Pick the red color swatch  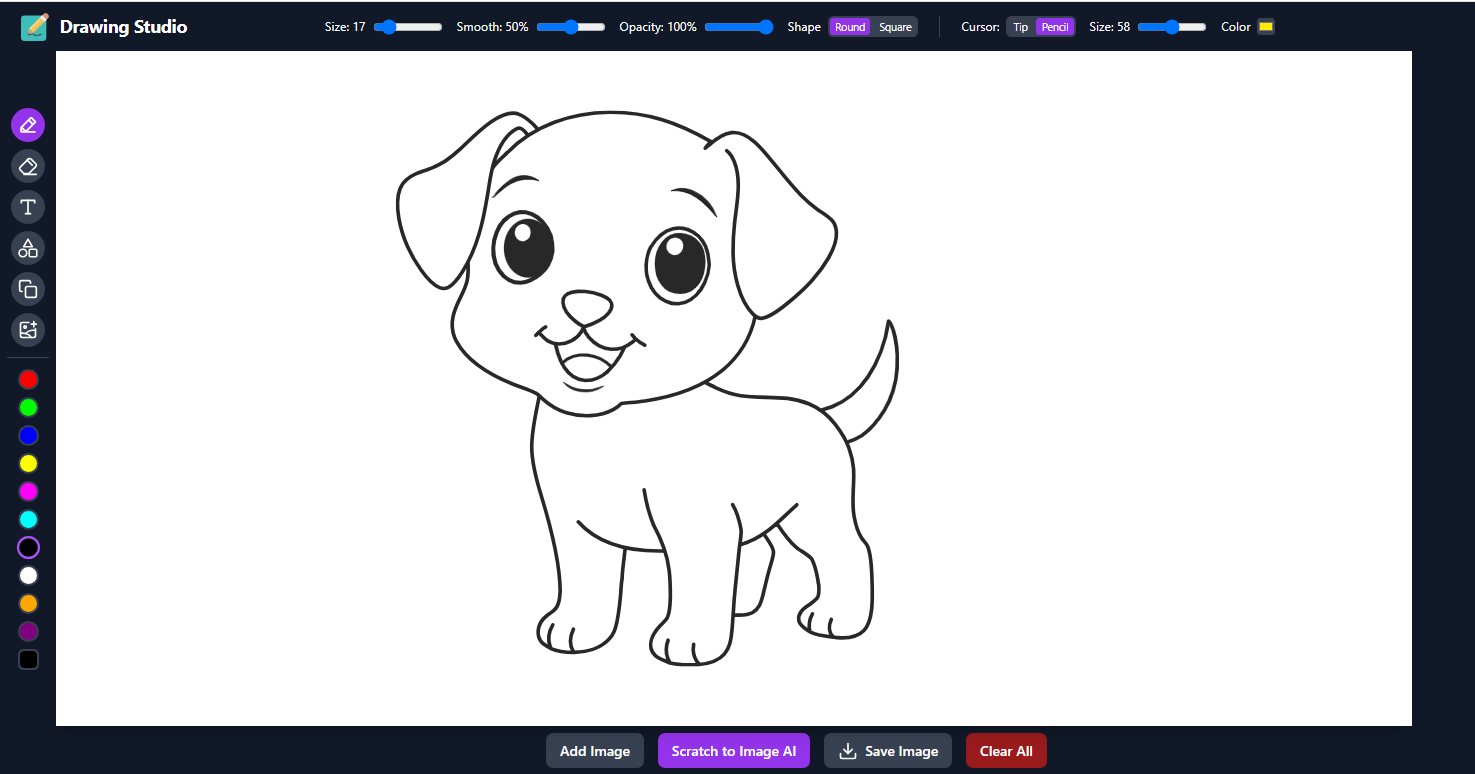(x=29, y=380)
